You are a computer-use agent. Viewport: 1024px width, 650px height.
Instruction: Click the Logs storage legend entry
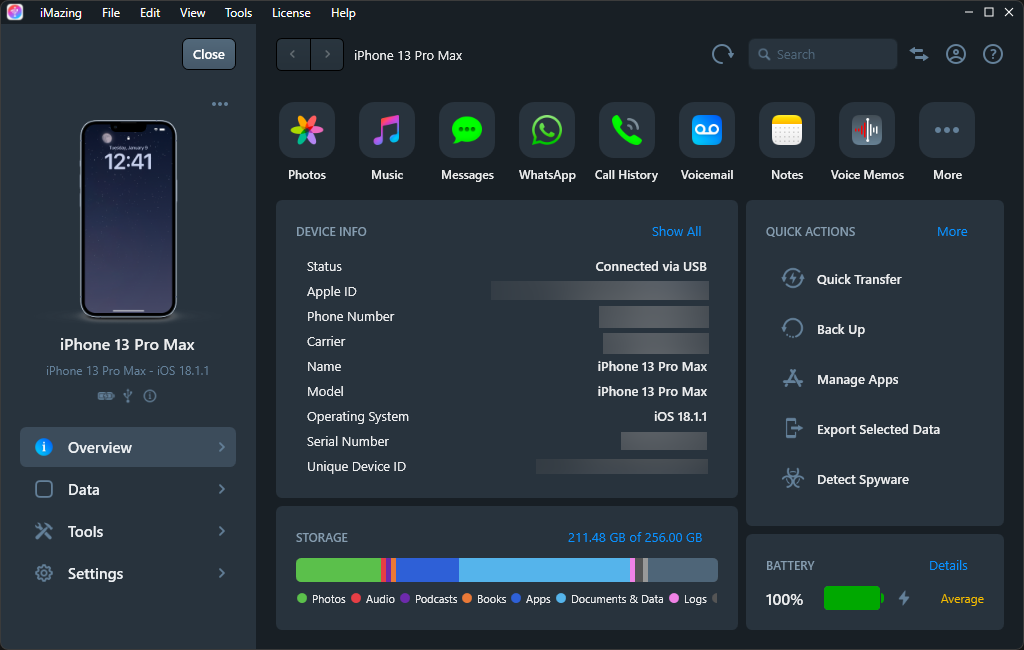[688, 599]
